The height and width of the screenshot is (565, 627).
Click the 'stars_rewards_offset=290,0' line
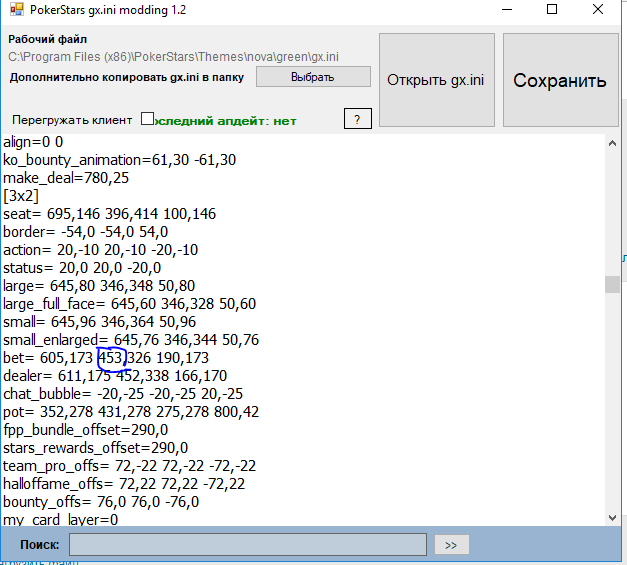tap(96, 448)
